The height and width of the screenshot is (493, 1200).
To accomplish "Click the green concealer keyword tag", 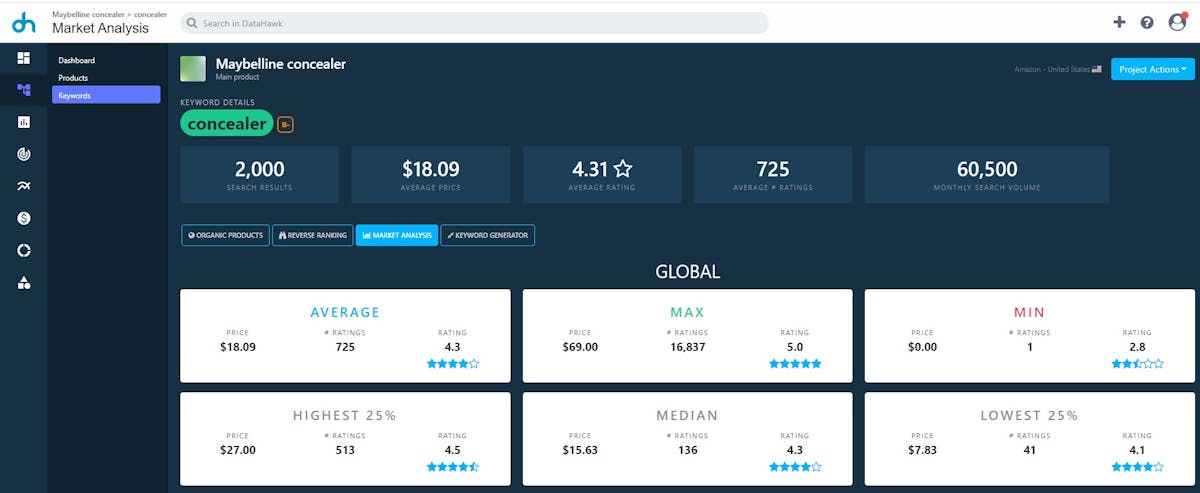I will 227,124.
